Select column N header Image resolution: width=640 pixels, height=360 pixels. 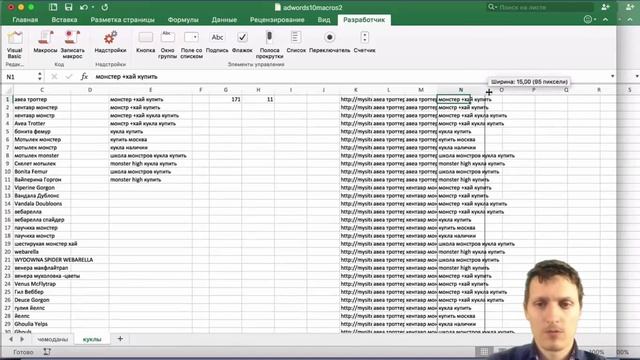[461, 90]
